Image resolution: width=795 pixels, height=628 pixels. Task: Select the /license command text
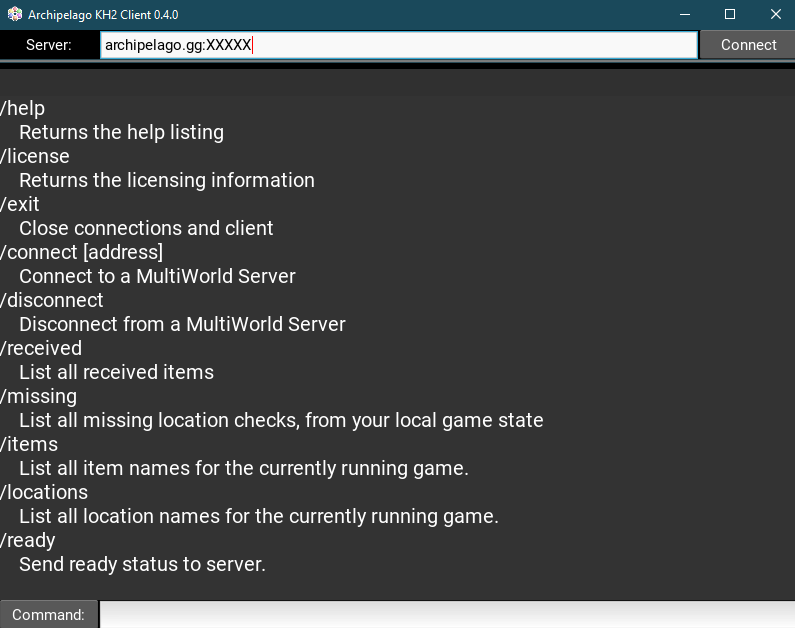(35, 156)
